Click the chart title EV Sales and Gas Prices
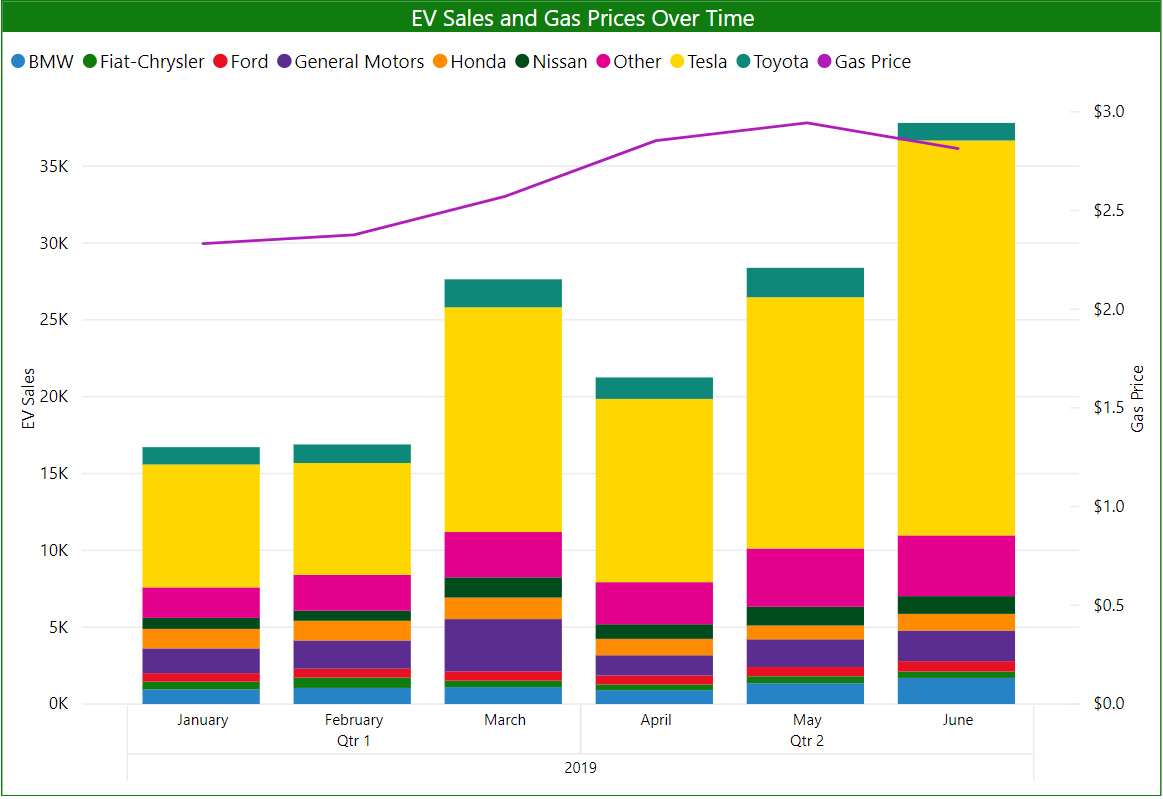 point(582,18)
